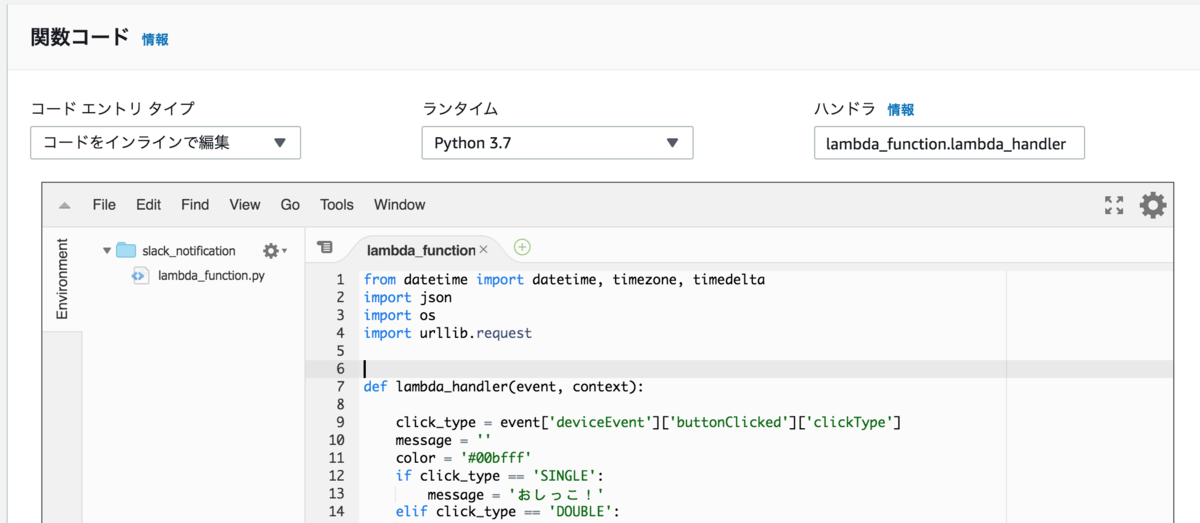Toggle fullscreen editor mode
The height and width of the screenshot is (523, 1200).
pos(1114,205)
